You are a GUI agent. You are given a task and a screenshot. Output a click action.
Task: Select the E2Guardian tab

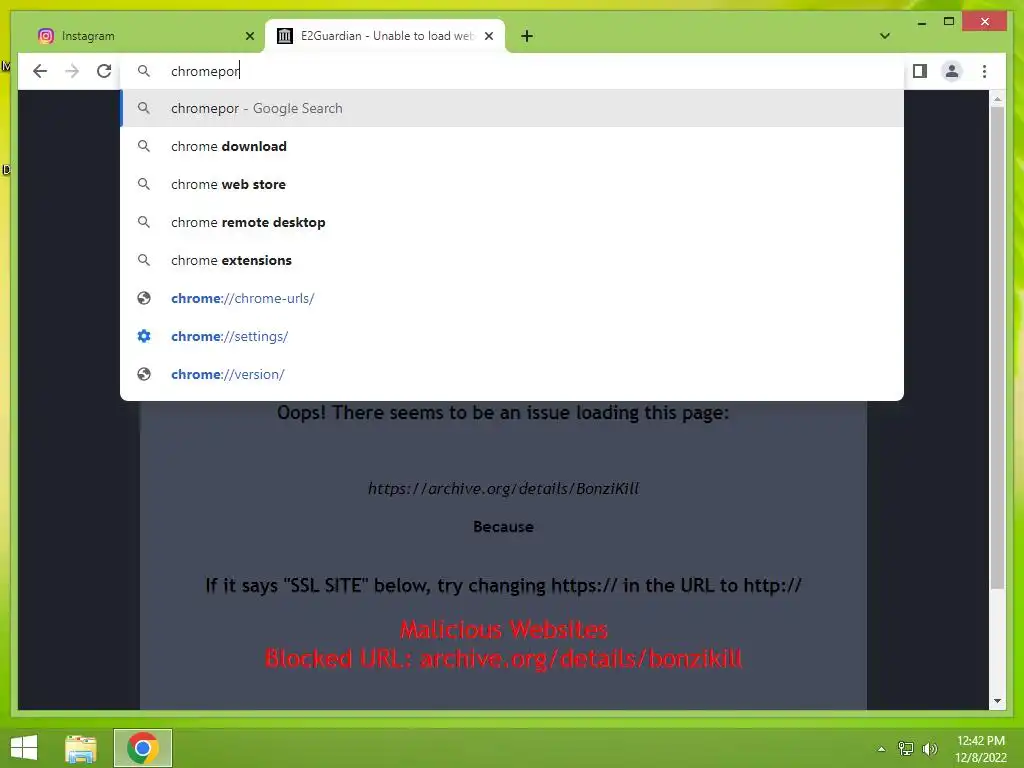pyautogui.click(x=385, y=36)
